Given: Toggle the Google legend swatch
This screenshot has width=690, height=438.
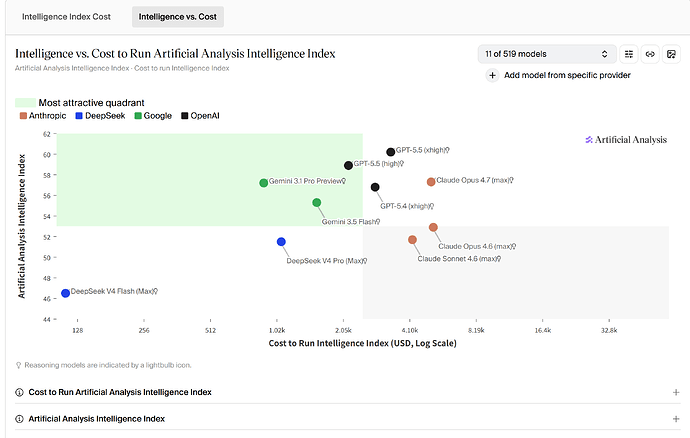Looking at the screenshot, I should (138, 116).
